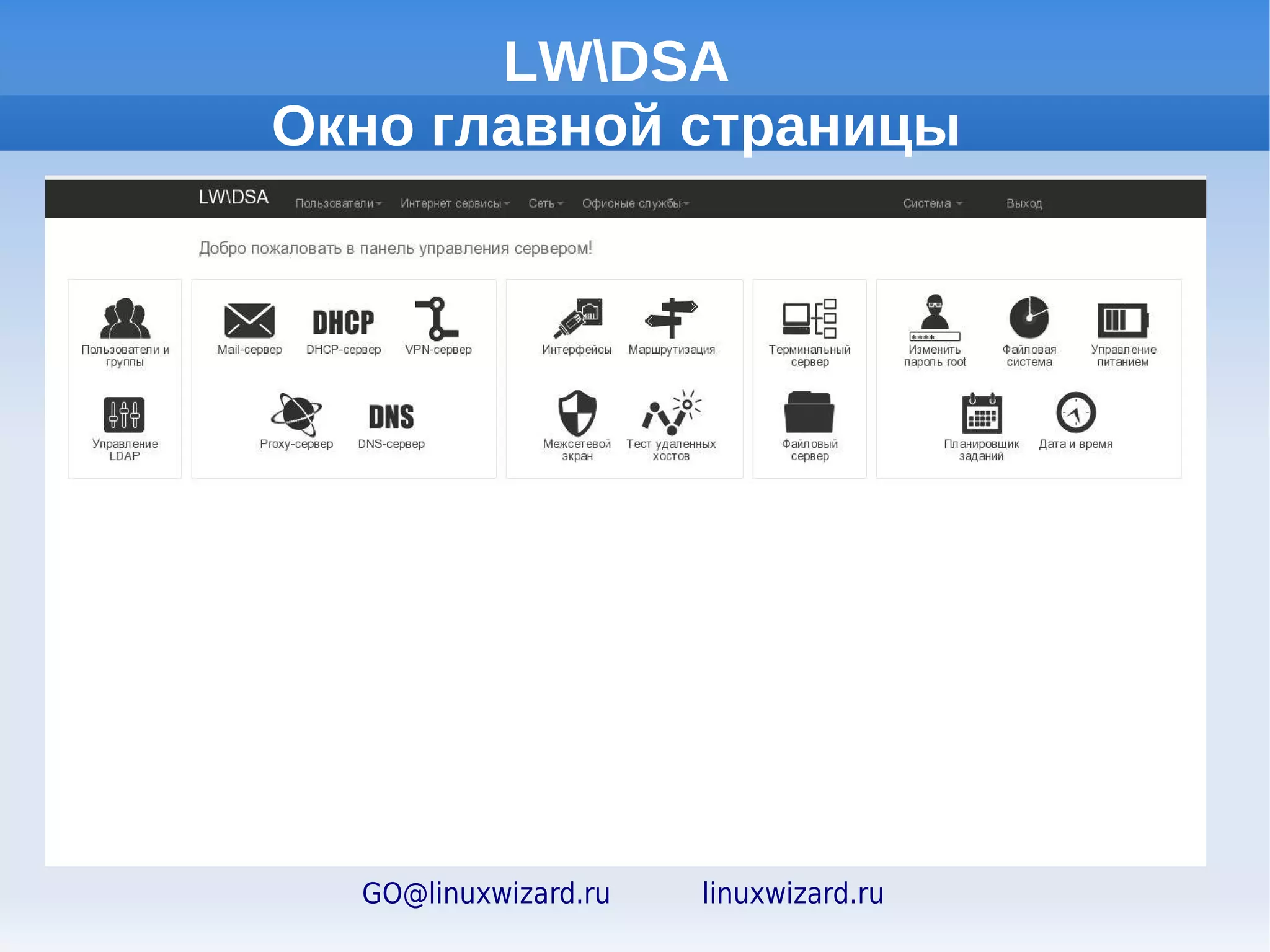Open the Дата и время clock icon
The image size is (1270, 952).
click(1076, 412)
